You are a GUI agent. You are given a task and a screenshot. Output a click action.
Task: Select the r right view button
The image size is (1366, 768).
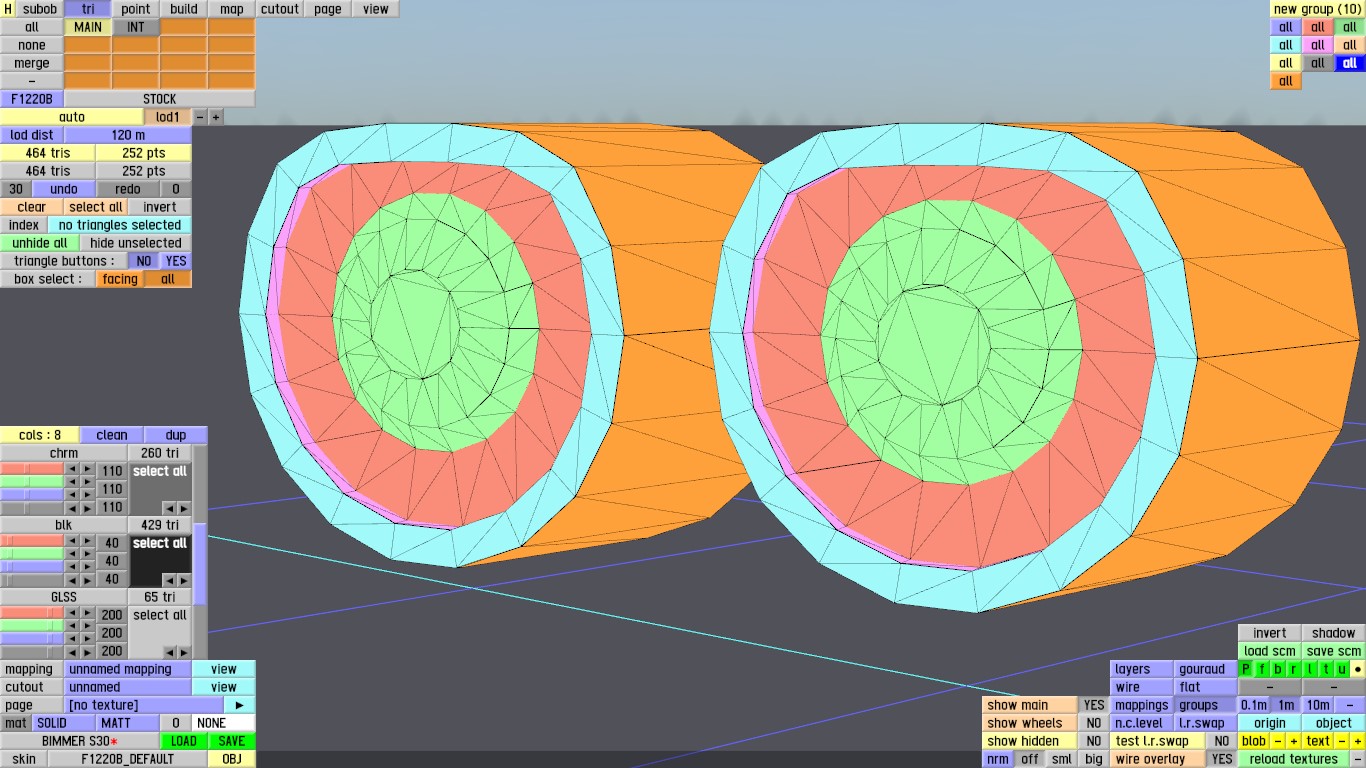pyautogui.click(x=1294, y=669)
